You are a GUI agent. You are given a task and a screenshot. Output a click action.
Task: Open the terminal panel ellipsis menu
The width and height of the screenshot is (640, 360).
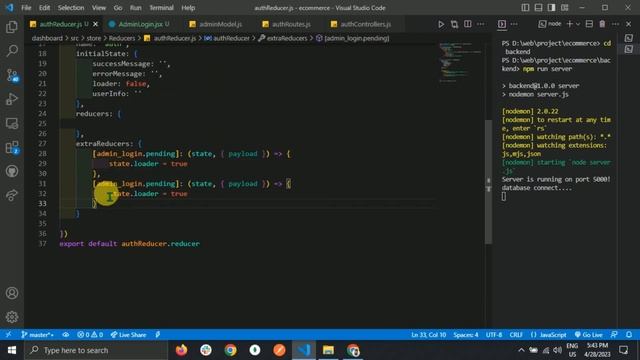pos(615,24)
